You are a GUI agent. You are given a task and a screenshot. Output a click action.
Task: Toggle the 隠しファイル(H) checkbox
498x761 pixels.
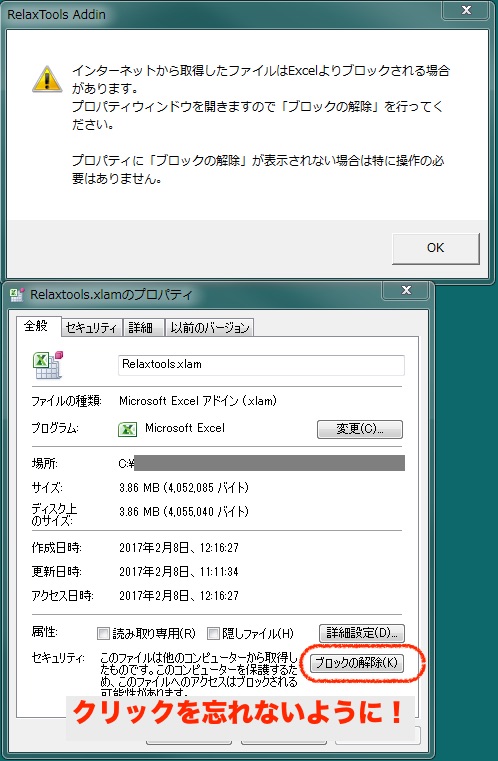(213, 633)
